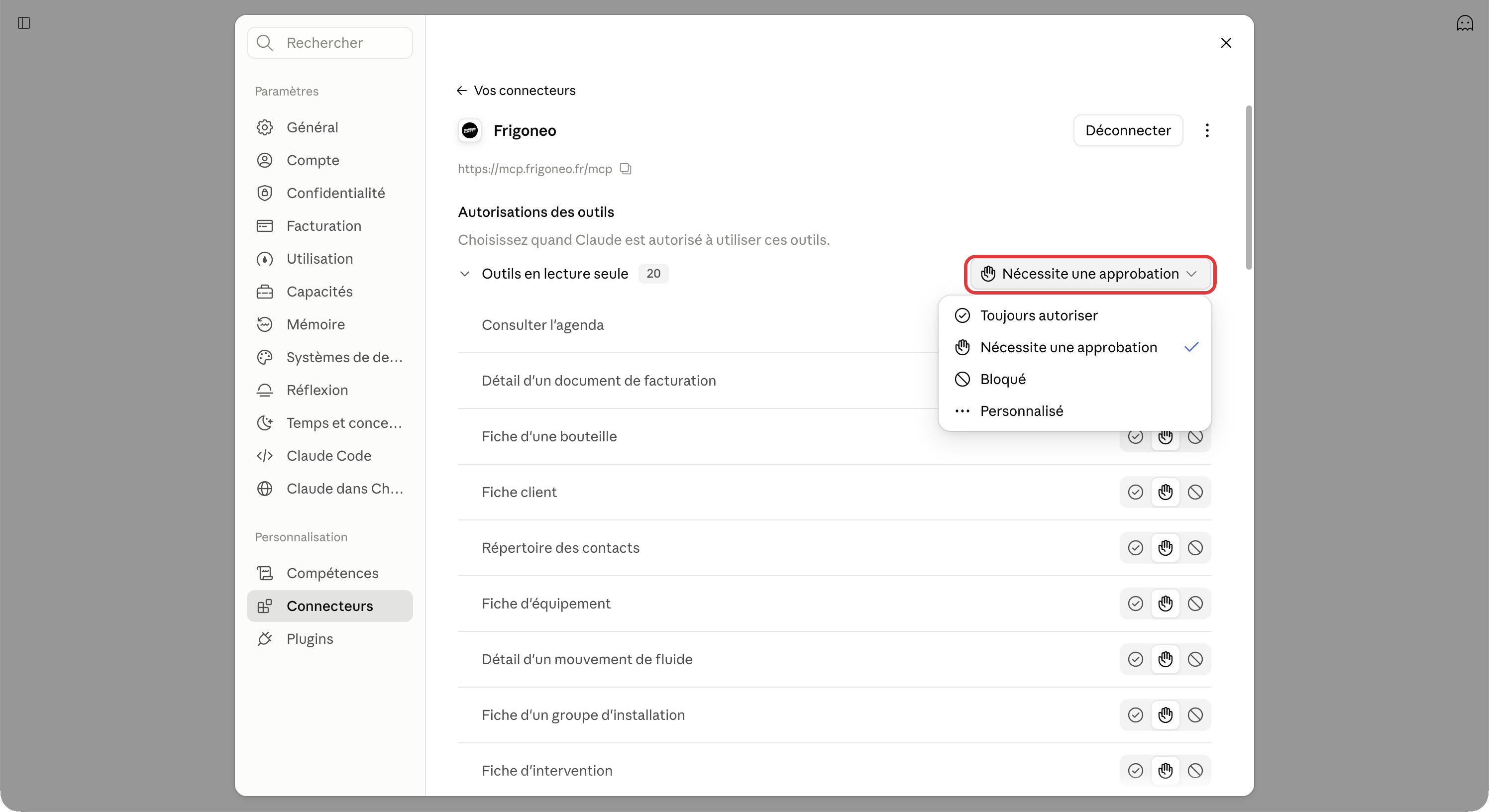
Task: Open Claude dans Chrome settings entry
Action: (330, 490)
